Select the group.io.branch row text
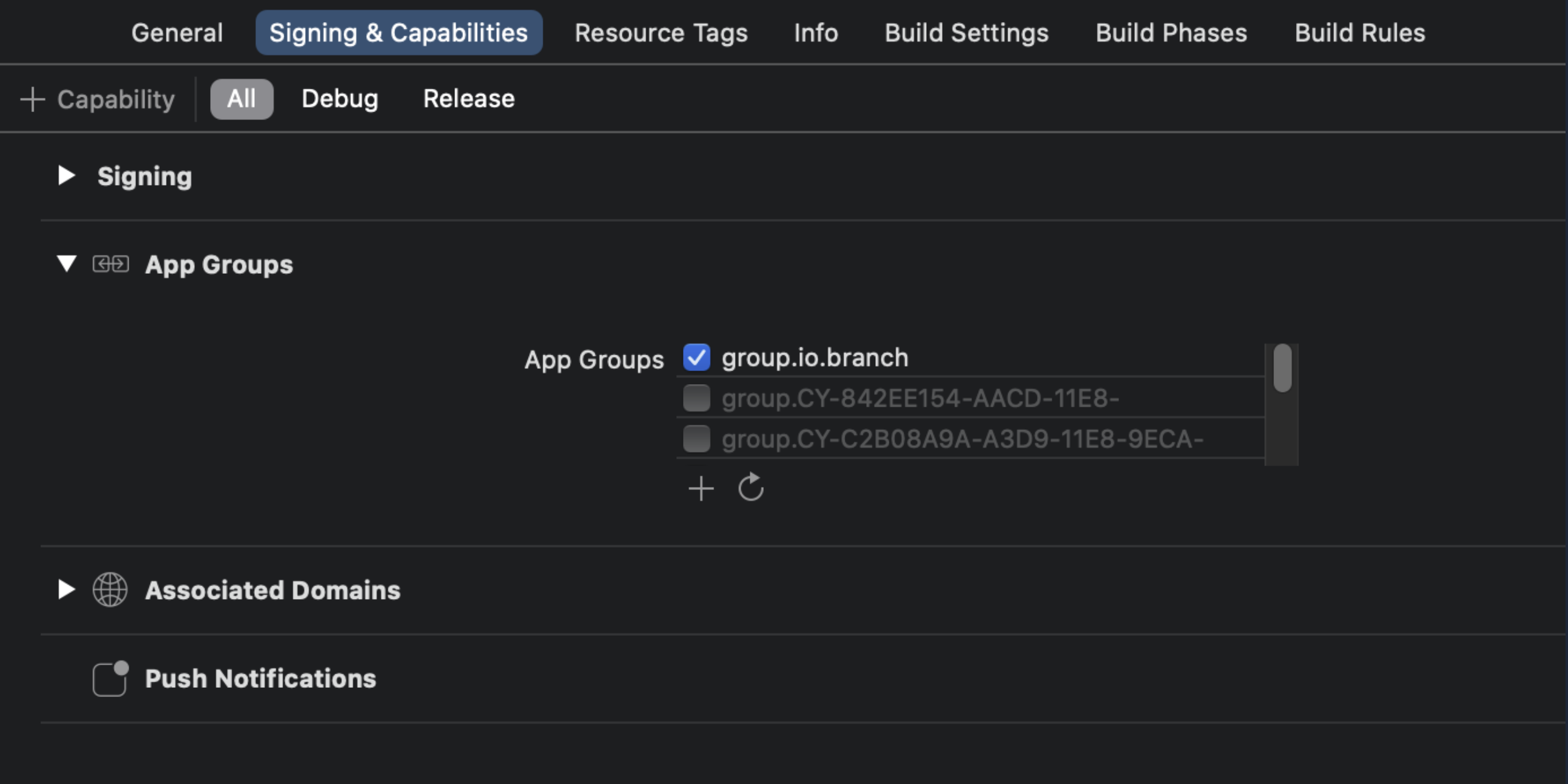 [815, 358]
